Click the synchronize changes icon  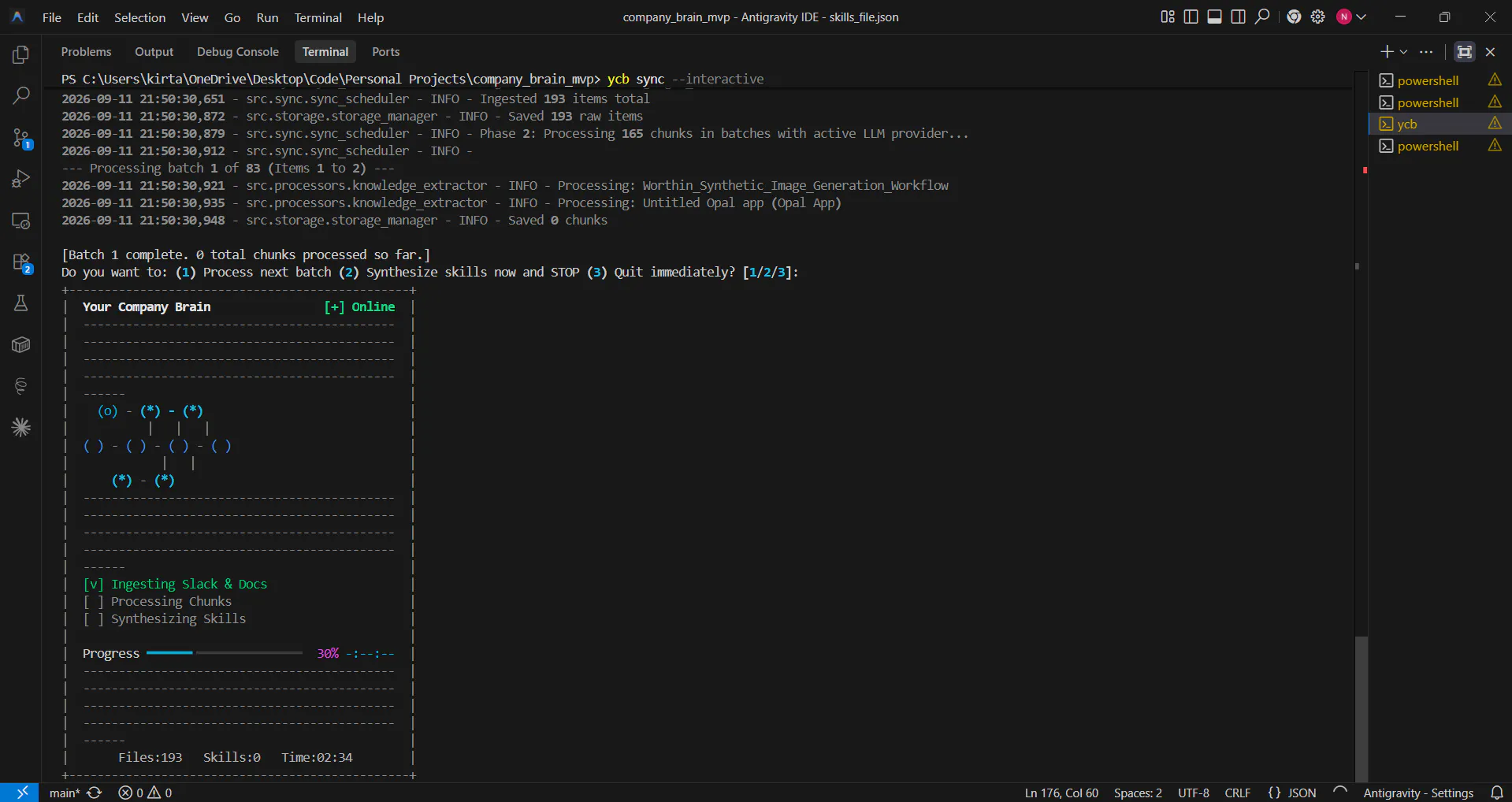95,793
